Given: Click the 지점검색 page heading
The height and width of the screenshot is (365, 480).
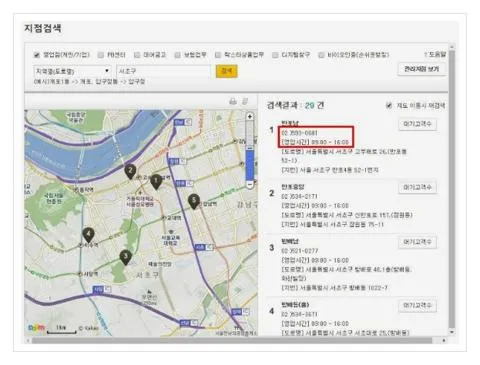Looking at the screenshot, I should [43, 28].
